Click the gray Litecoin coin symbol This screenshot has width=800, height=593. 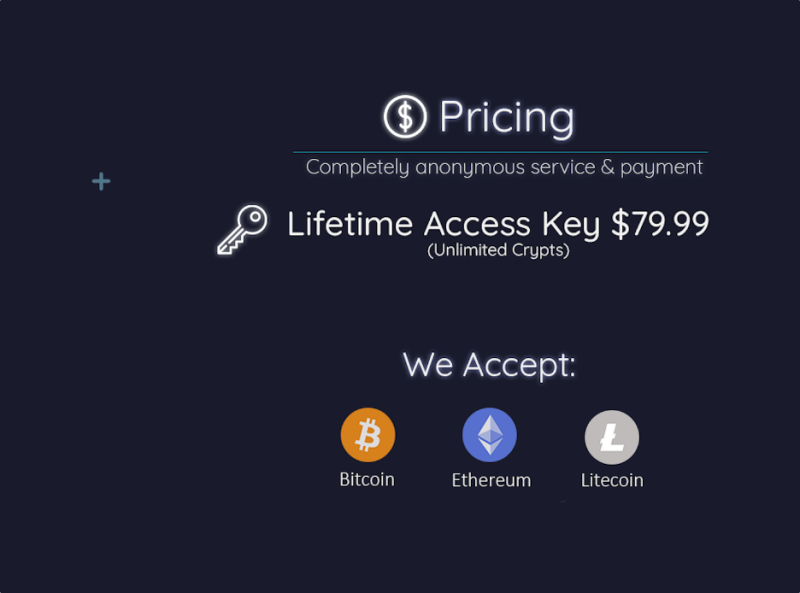[611, 434]
